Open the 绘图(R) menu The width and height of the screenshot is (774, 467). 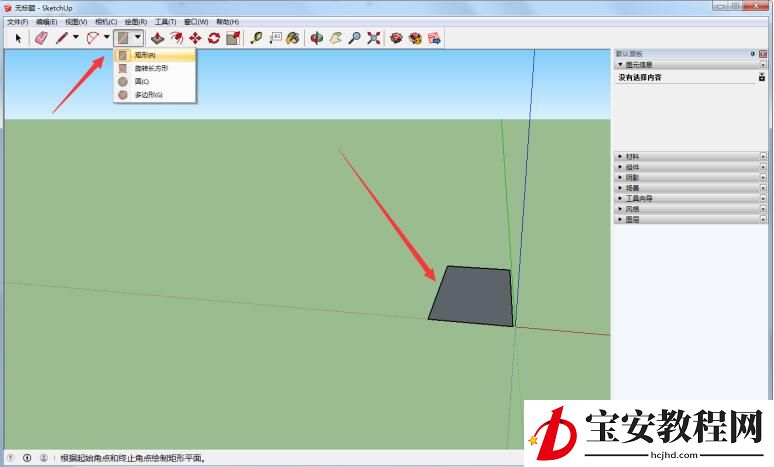point(136,22)
